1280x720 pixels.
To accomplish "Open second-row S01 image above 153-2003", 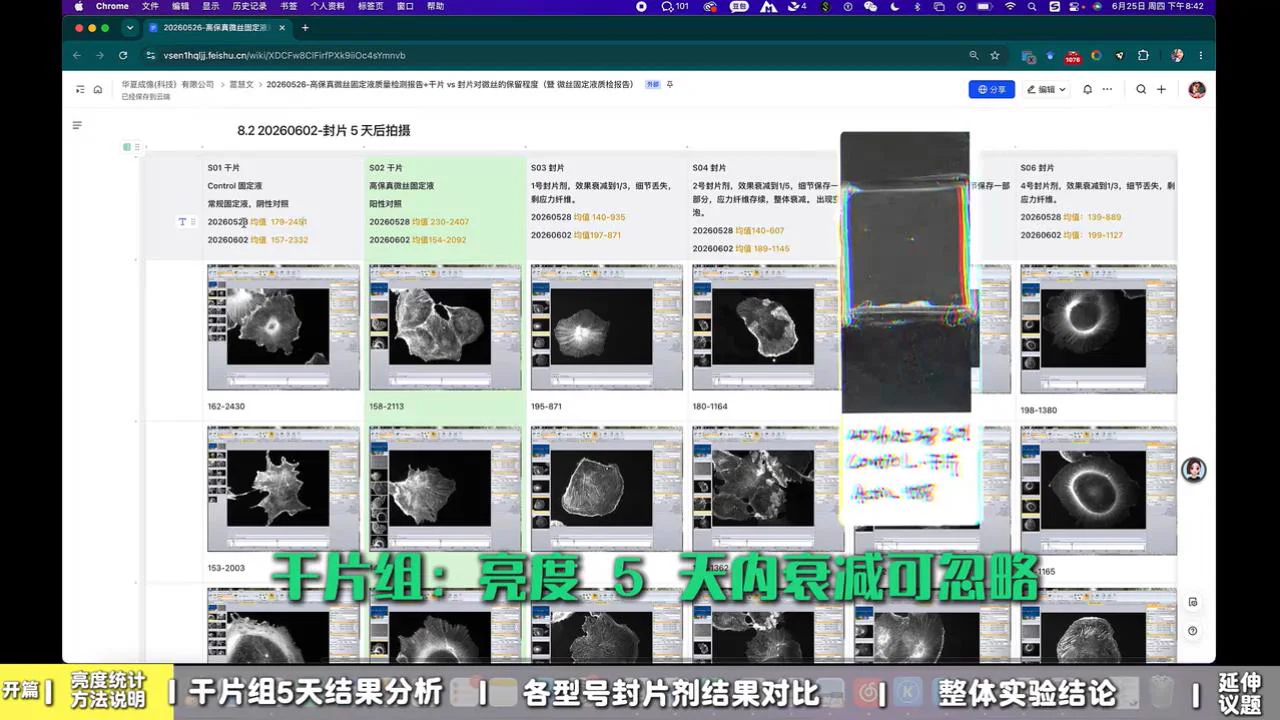I will [283, 489].
